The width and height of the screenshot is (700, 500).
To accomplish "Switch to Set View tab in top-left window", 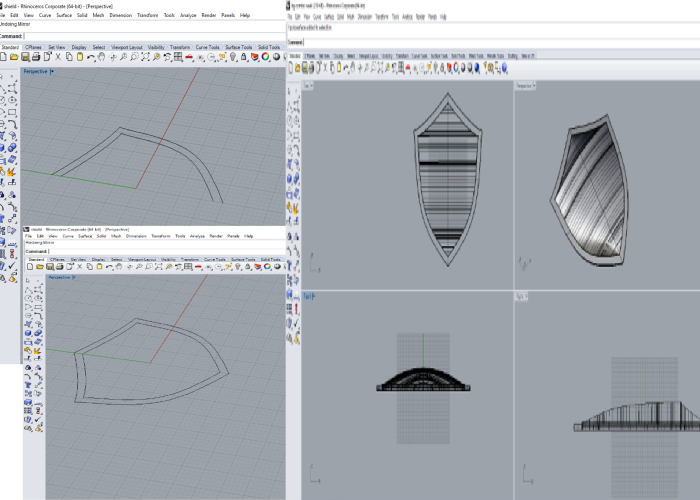I will click(x=56, y=47).
